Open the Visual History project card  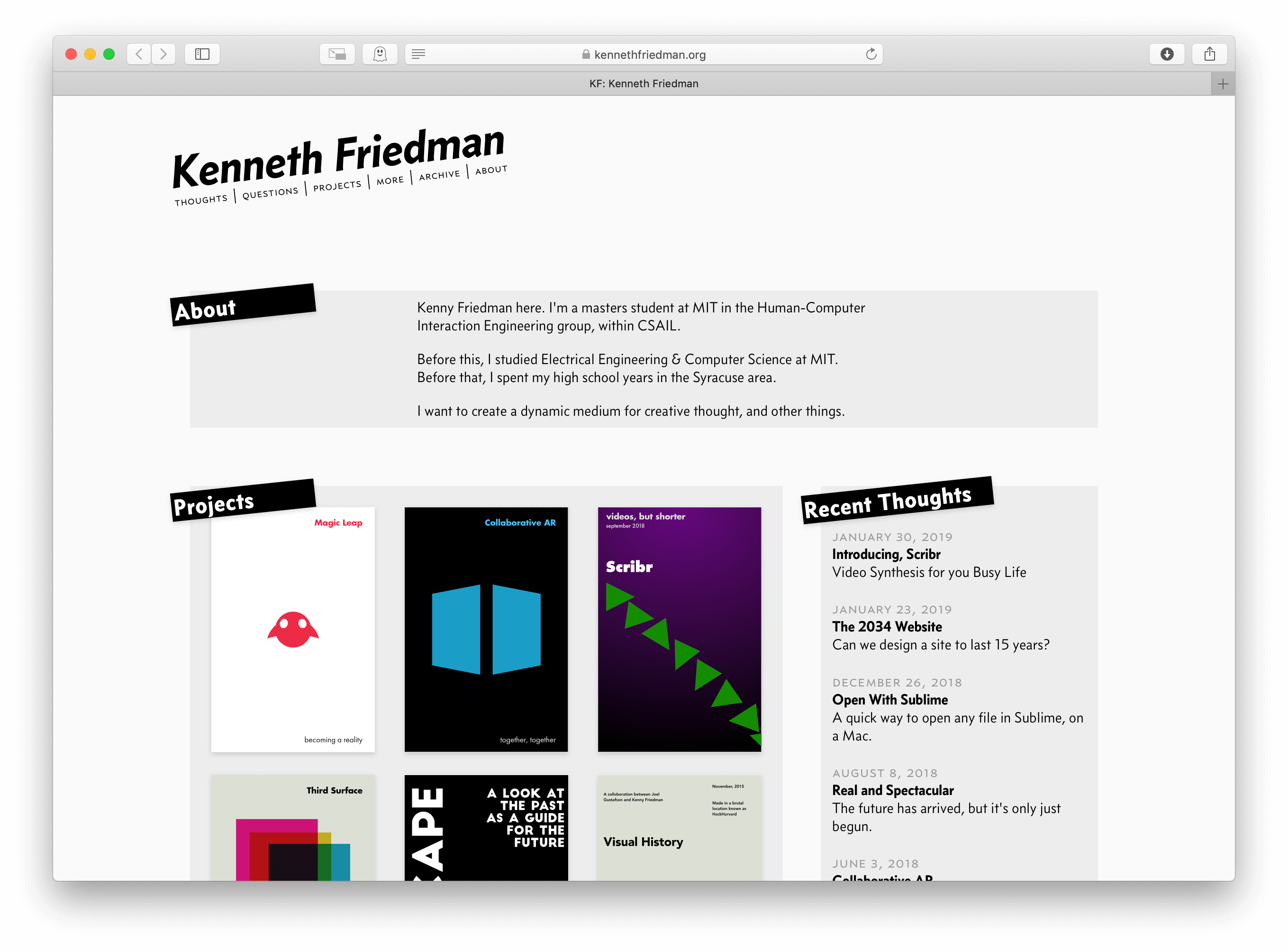(680, 828)
